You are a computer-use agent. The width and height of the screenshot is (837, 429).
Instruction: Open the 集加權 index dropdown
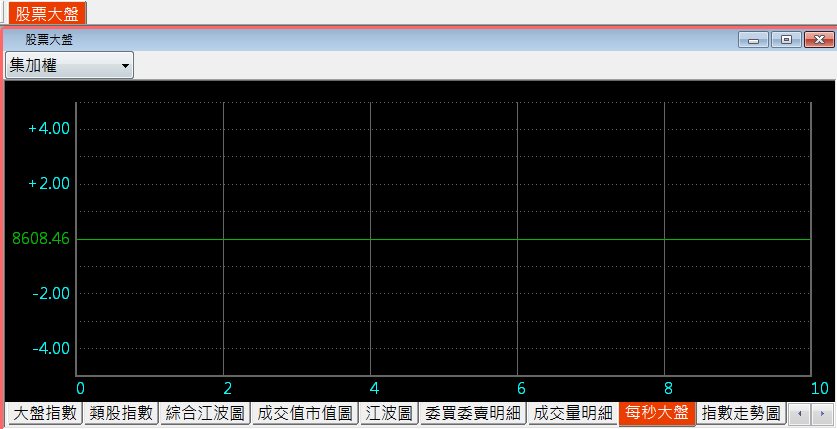pos(69,65)
